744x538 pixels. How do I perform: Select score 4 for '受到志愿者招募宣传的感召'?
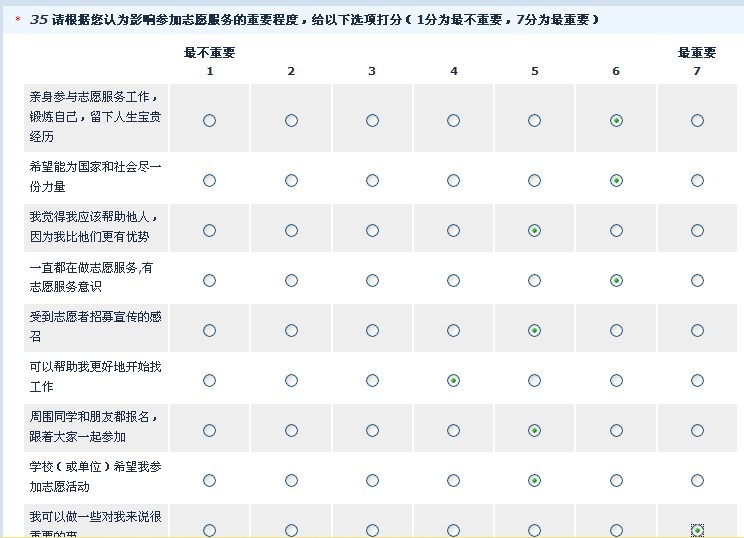[x=453, y=330]
